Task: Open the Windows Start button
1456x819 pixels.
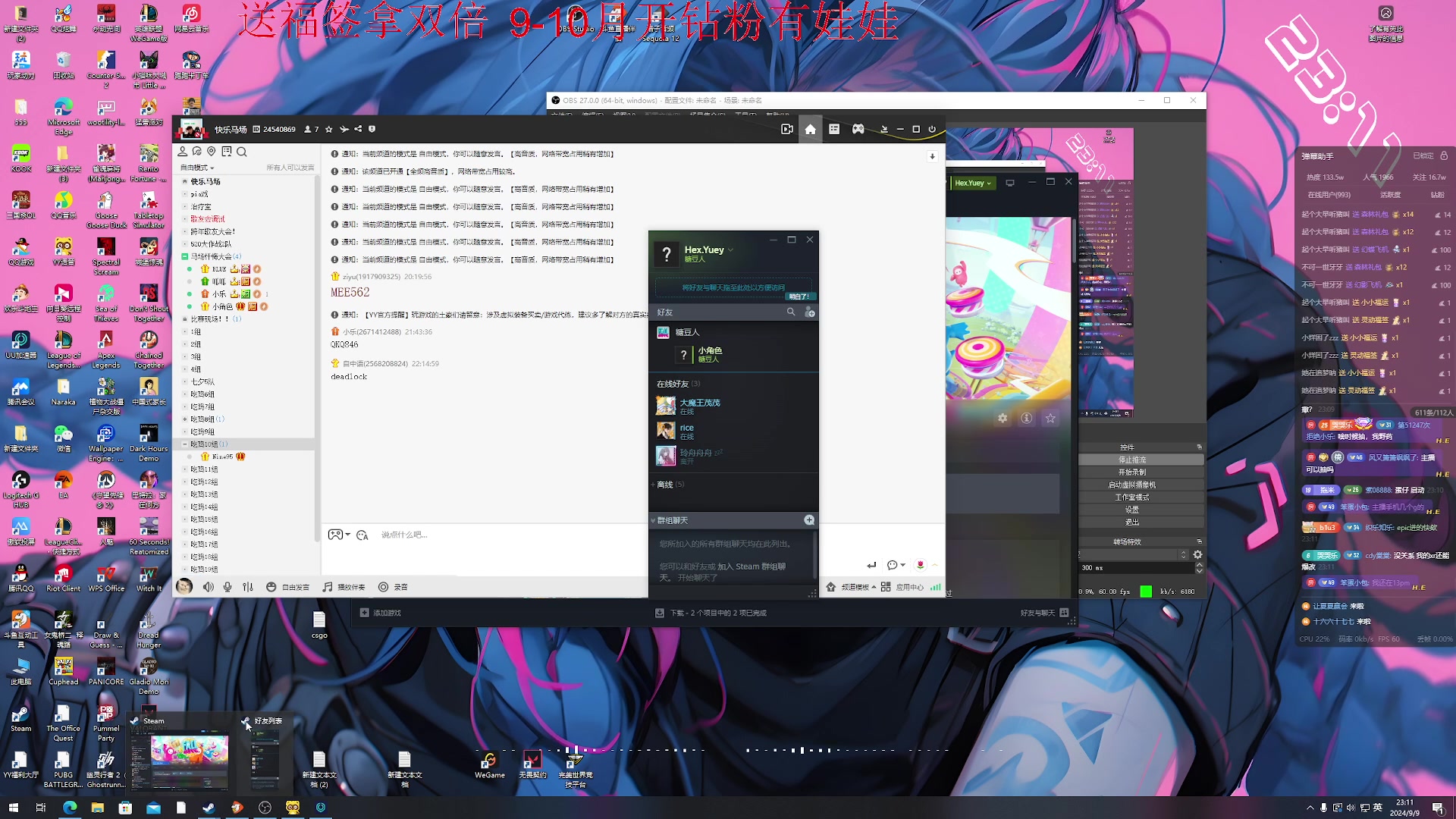Action: pyautogui.click(x=13, y=808)
